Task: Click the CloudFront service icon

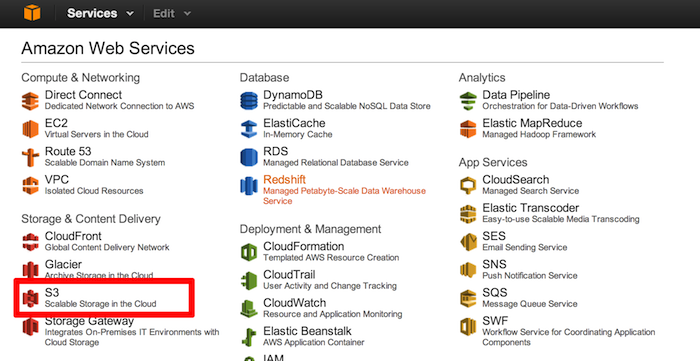Action: [30, 242]
